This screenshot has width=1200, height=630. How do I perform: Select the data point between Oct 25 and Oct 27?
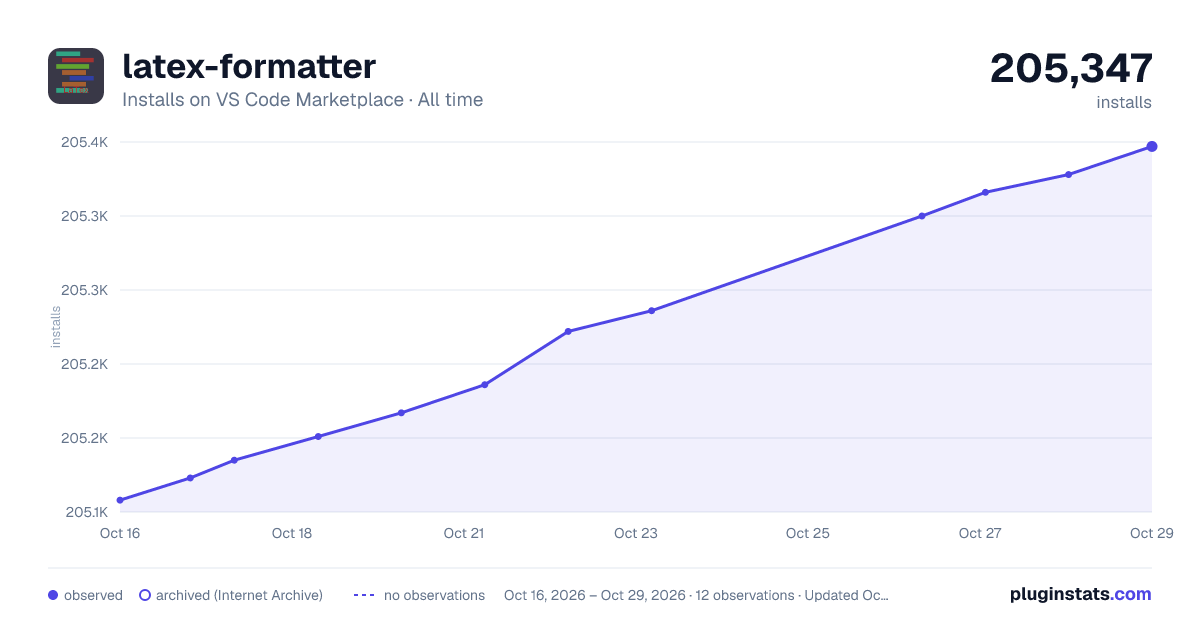(922, 216)
